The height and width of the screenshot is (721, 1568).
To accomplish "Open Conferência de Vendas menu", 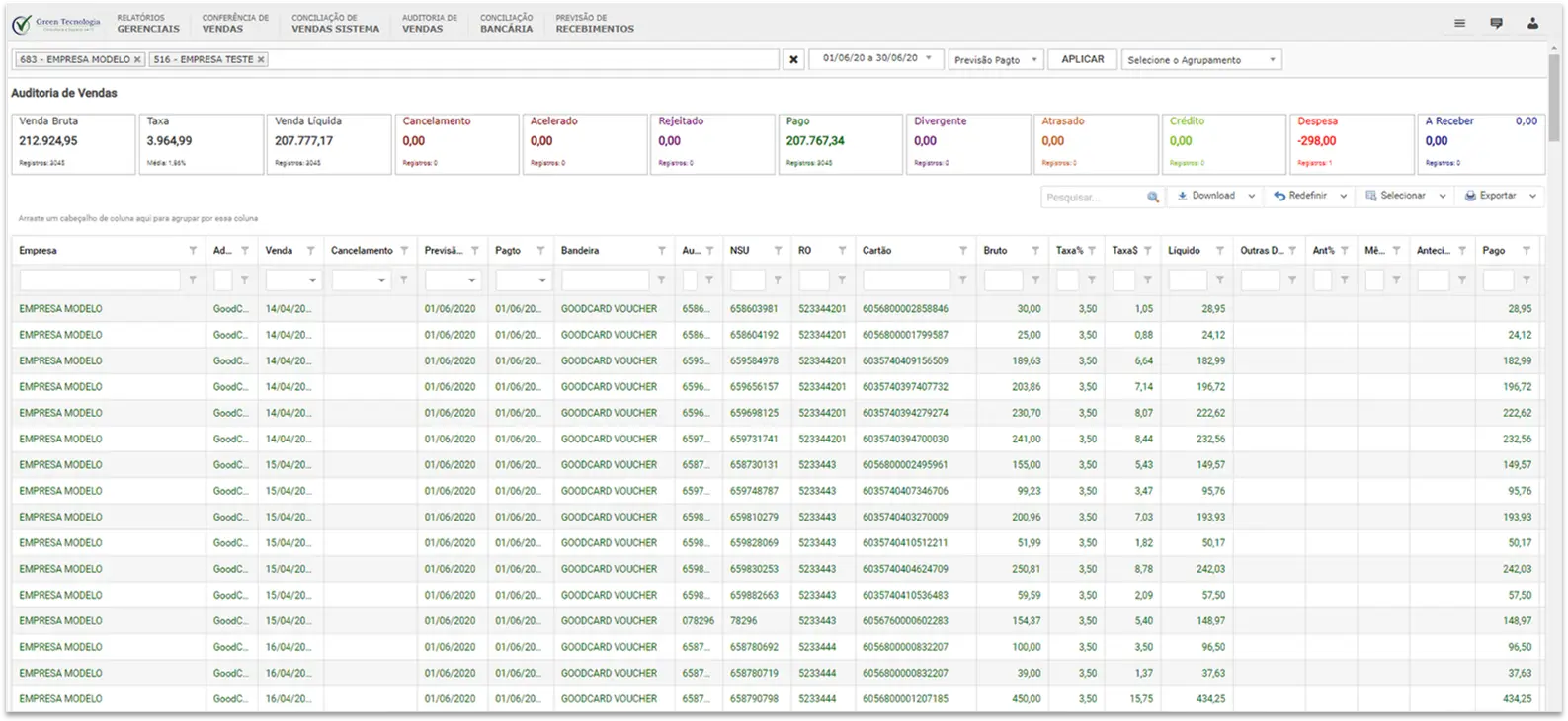I will point(235,23).
